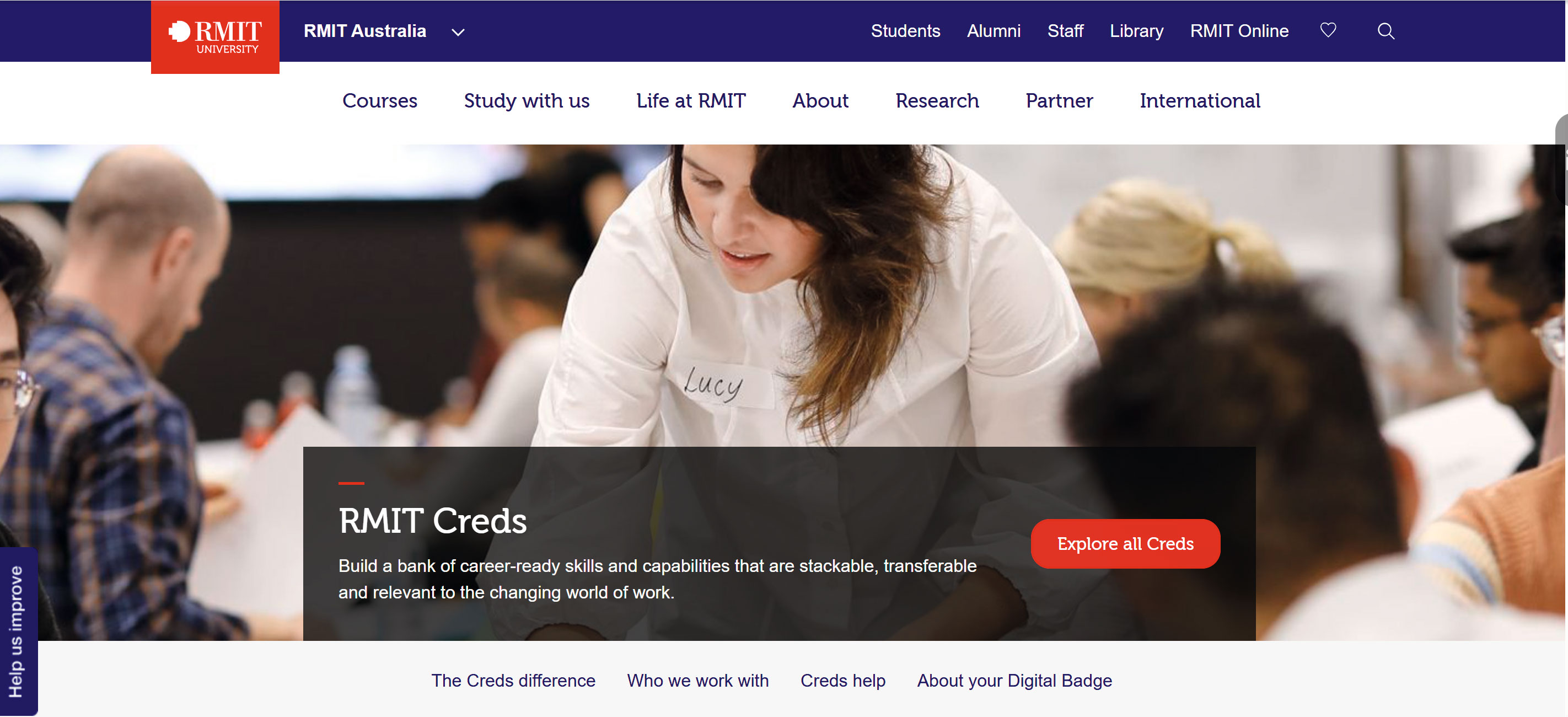Open the Study with us menu
The width and height of the screenshot is (1568, 717).
pos(527,100)
